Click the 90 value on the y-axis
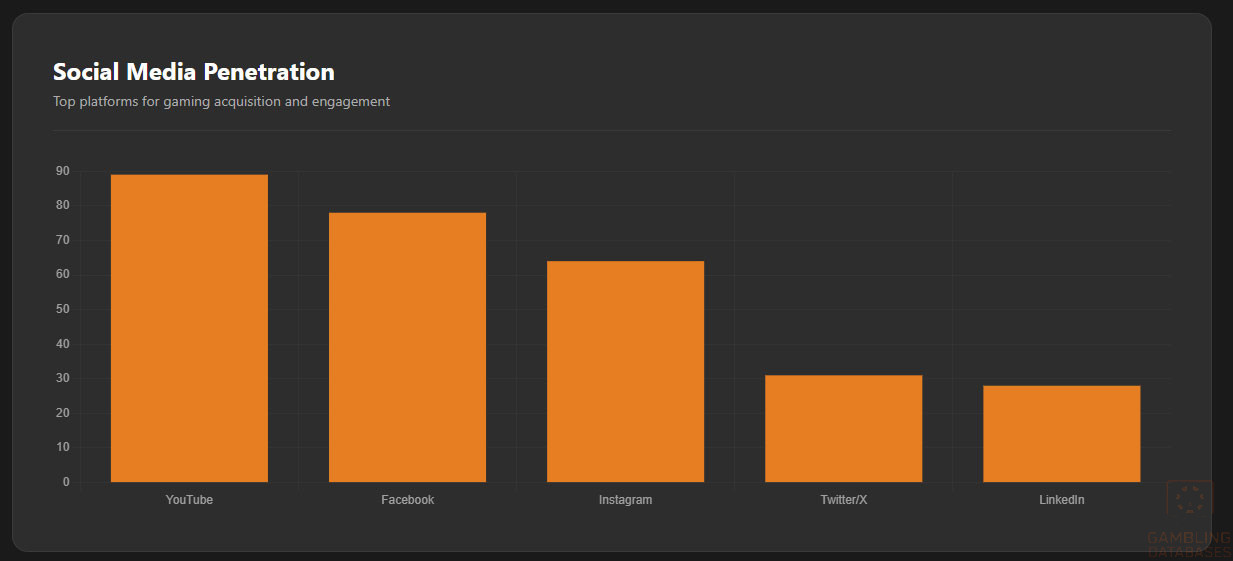This screenshot has width=1233, height=561. tap(63, 171)
